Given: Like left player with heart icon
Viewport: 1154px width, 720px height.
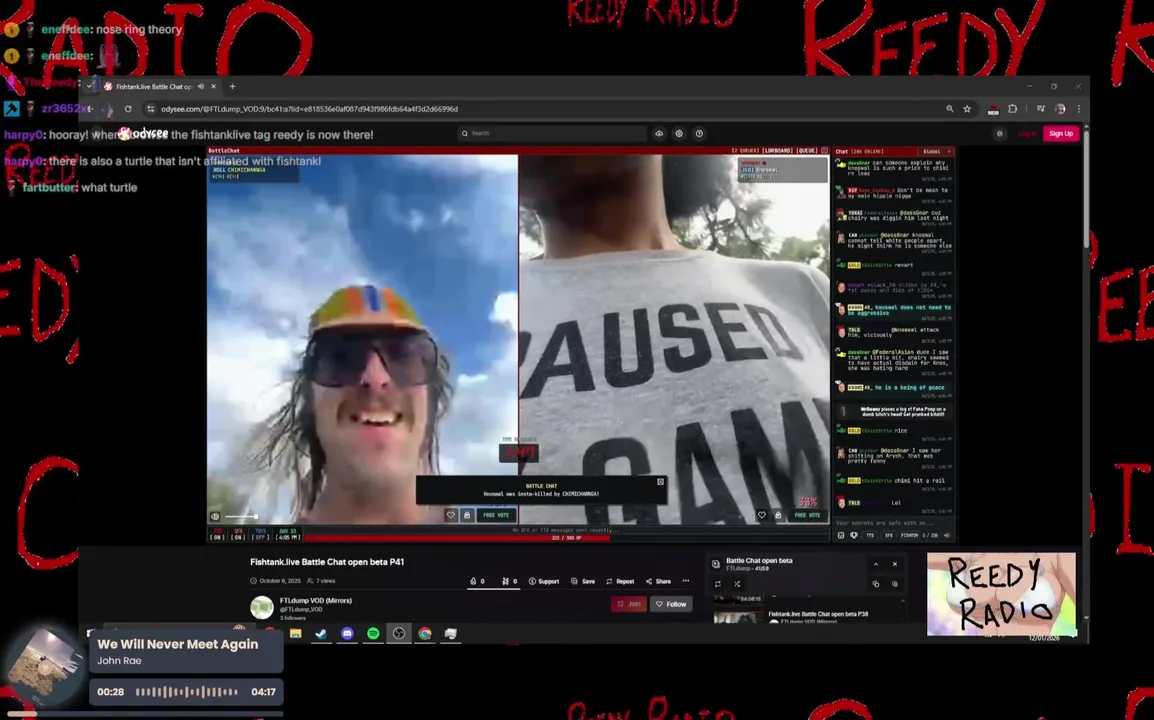Looking at the screenshot, I should pos(450,515).
